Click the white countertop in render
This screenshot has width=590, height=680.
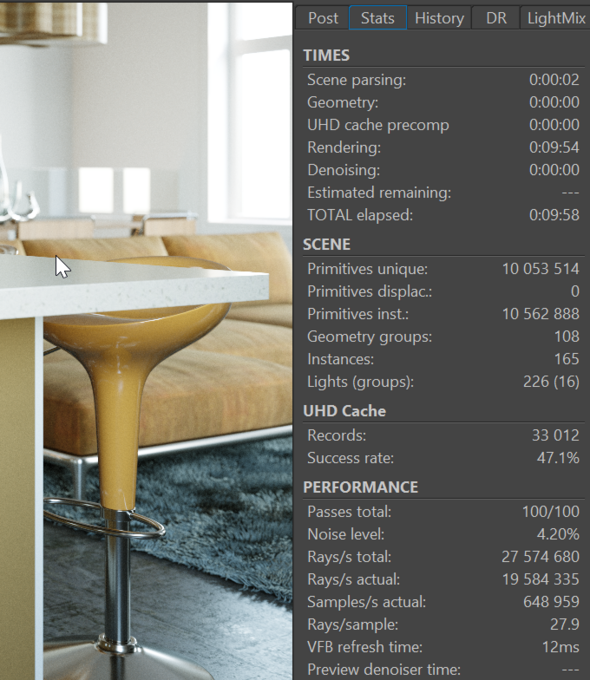click(130, 284)
